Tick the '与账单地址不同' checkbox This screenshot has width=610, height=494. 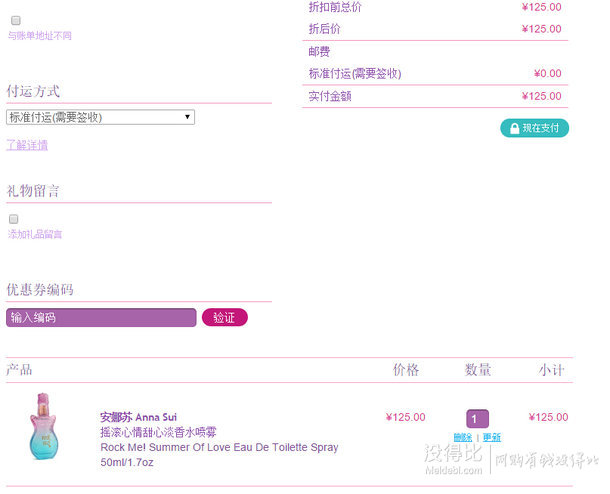click(x=16, y=20)
